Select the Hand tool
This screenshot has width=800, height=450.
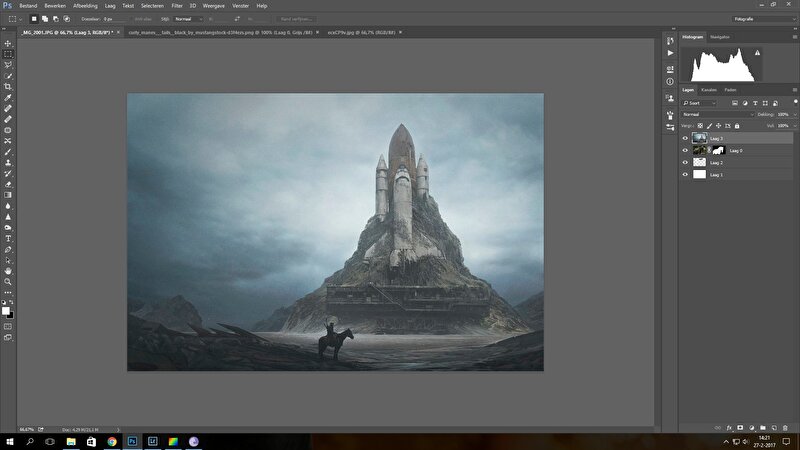(x=8, y=271)
